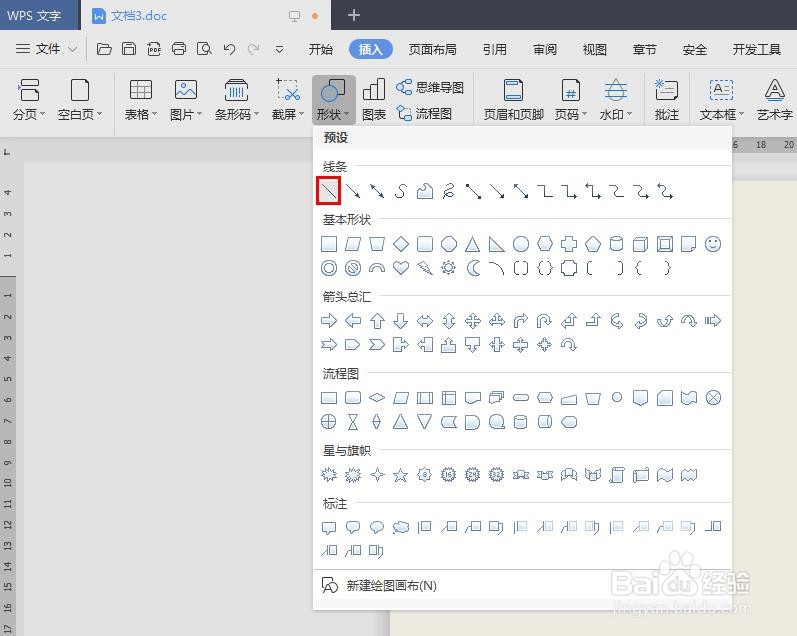
Task: Select the single arrow line shape
Action: tap(353, 191)
